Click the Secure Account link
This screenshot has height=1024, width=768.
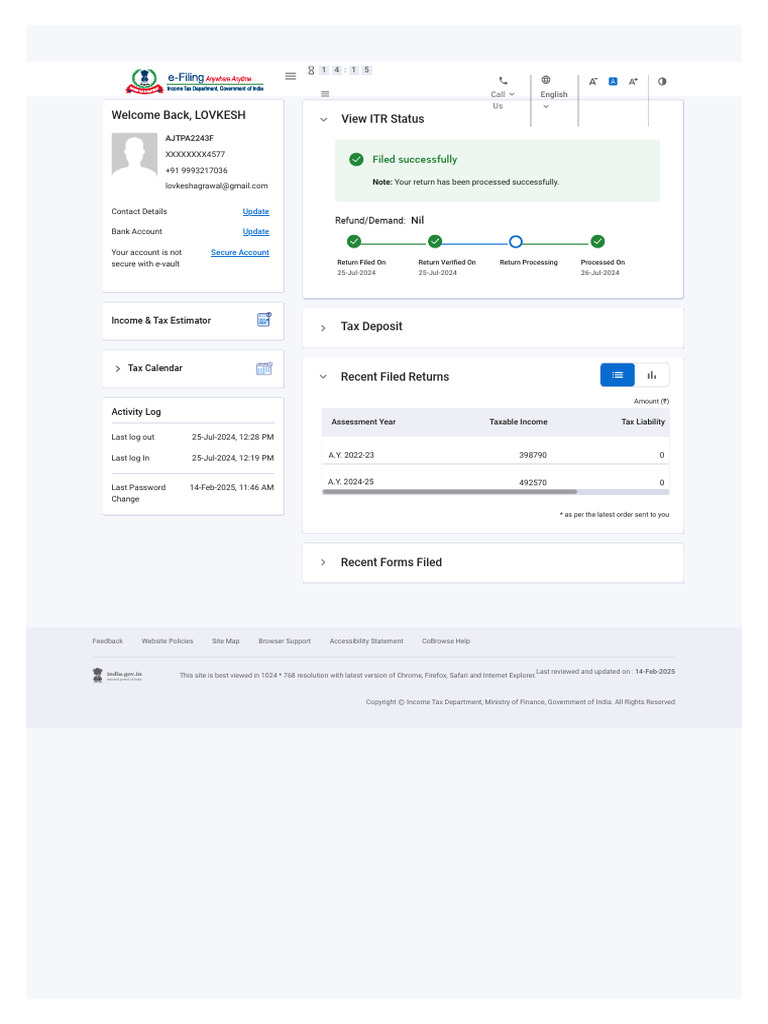point(240,252)
